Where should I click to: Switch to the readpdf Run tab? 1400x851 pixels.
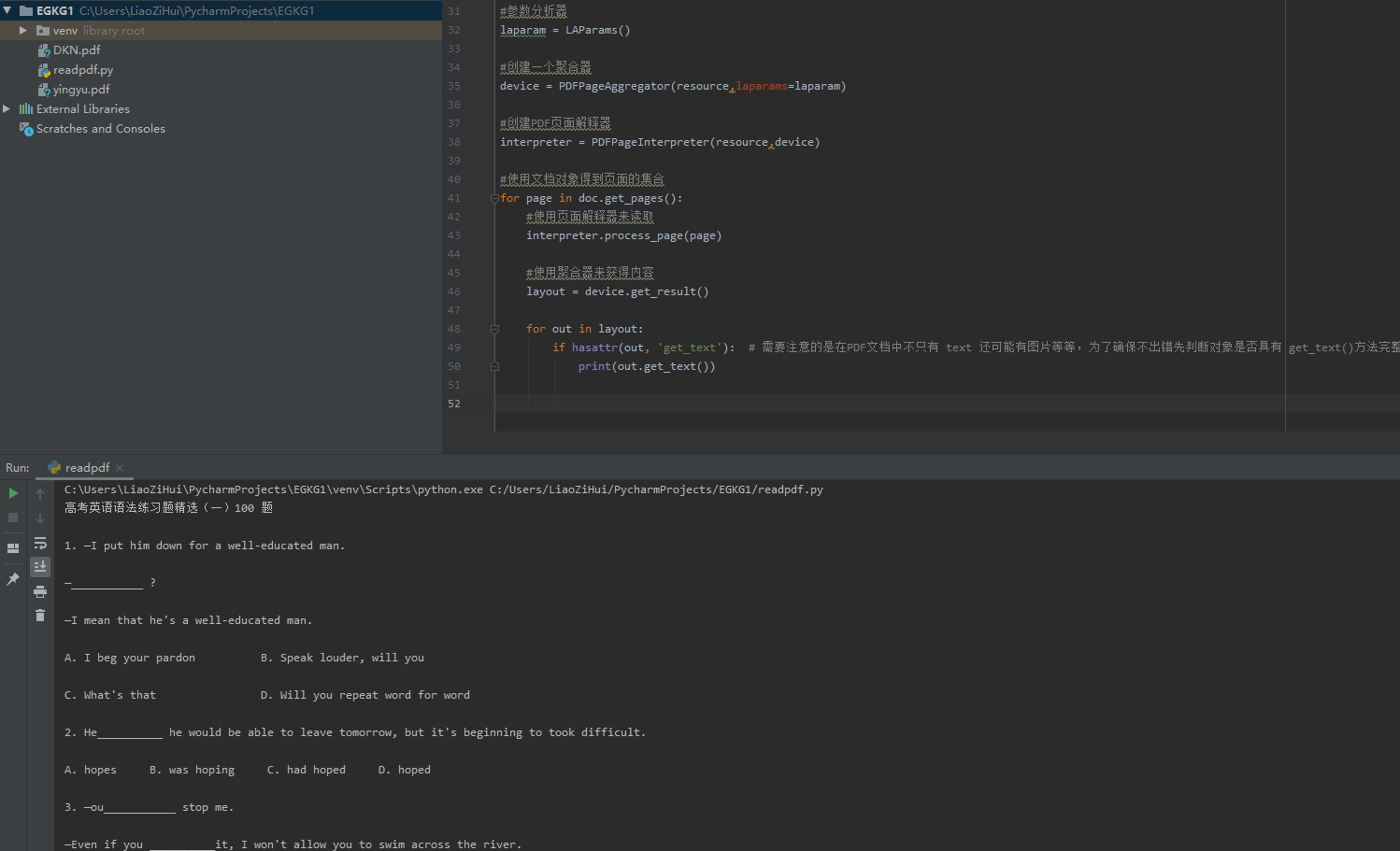[x=87, y=467]
